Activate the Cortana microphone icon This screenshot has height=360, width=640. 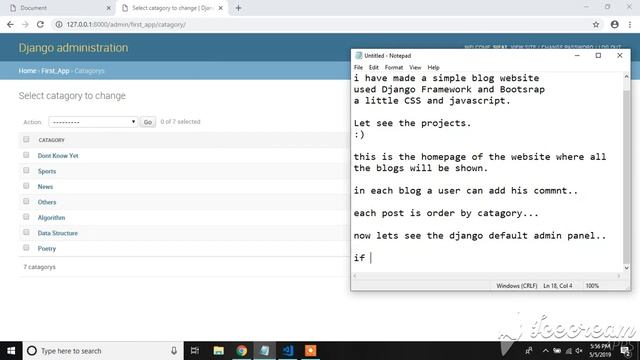tap(174, 351)
